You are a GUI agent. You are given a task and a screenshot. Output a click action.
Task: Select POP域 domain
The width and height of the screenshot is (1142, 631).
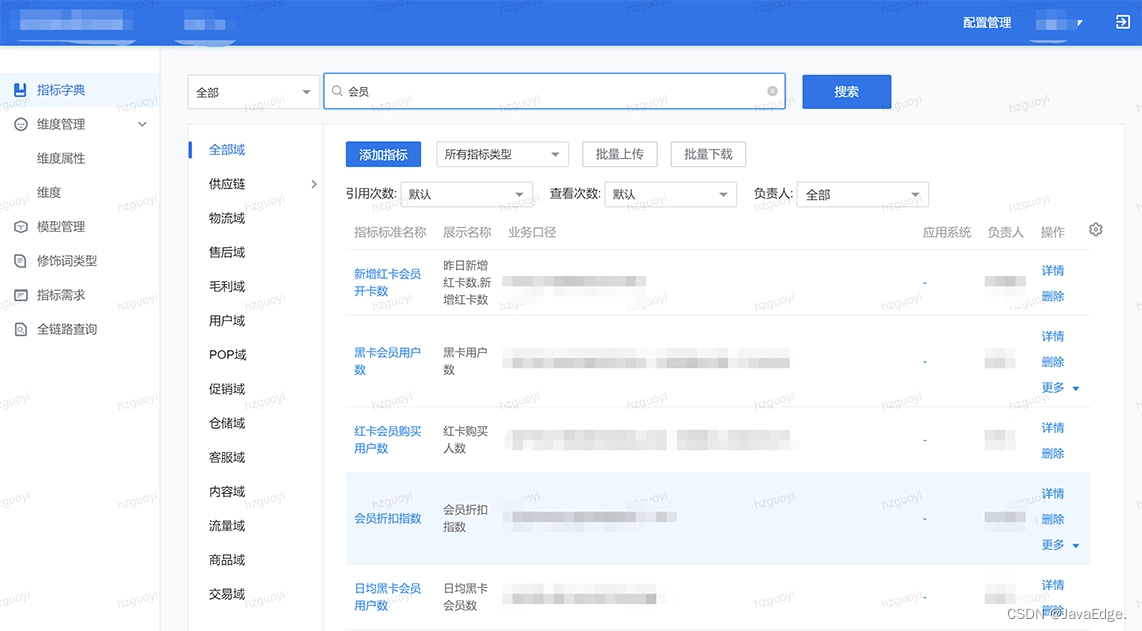click(228, 355)
